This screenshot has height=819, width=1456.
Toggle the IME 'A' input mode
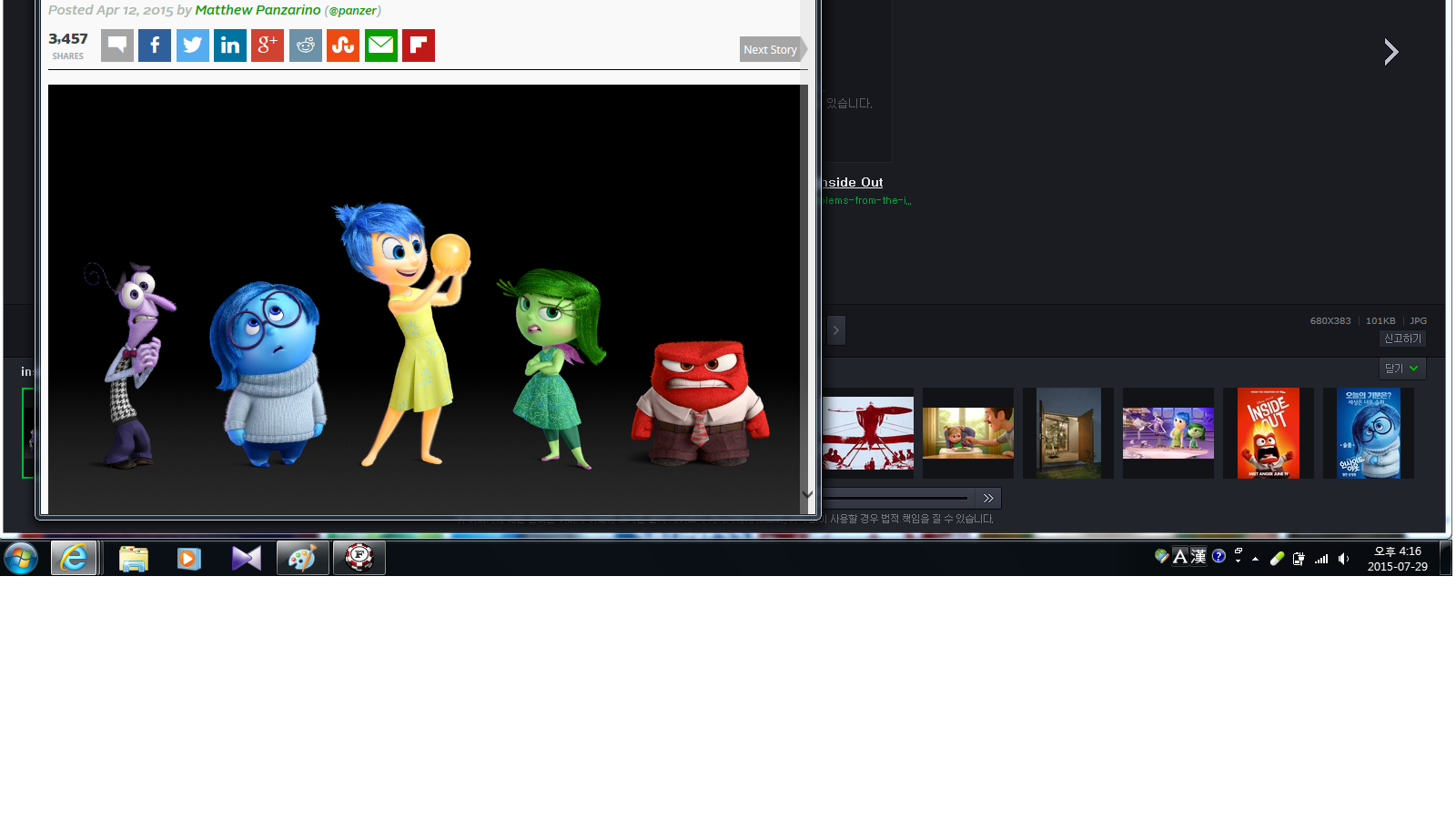1180,557
